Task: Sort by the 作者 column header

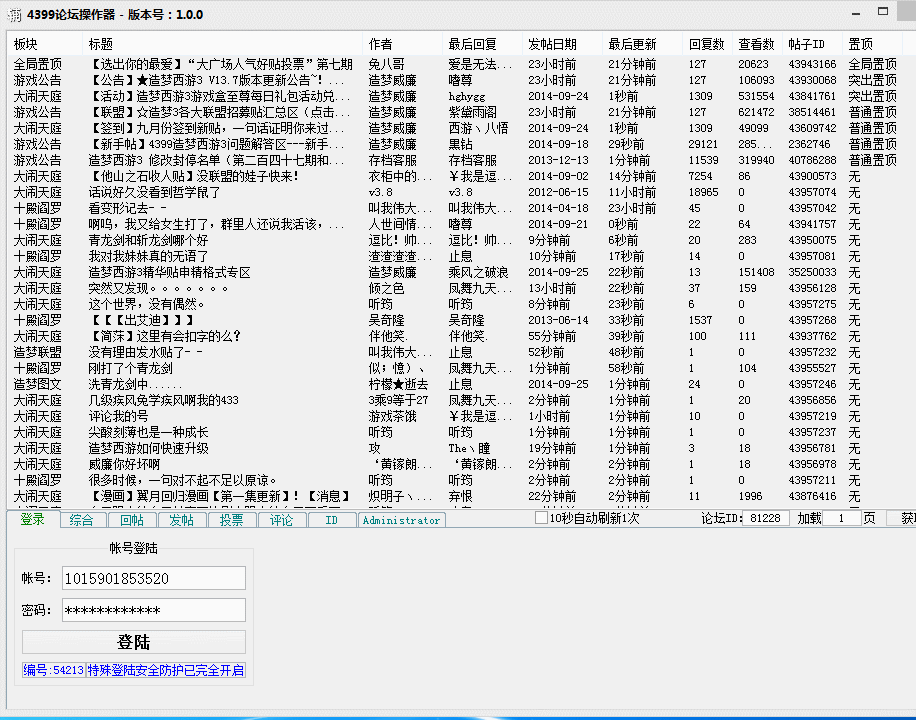Action: pyautogui.click(x=403, y=44)
